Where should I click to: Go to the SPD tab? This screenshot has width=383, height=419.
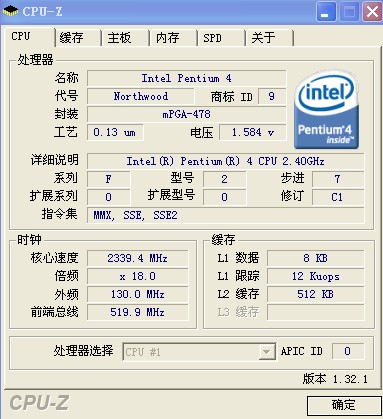[221, 38]
